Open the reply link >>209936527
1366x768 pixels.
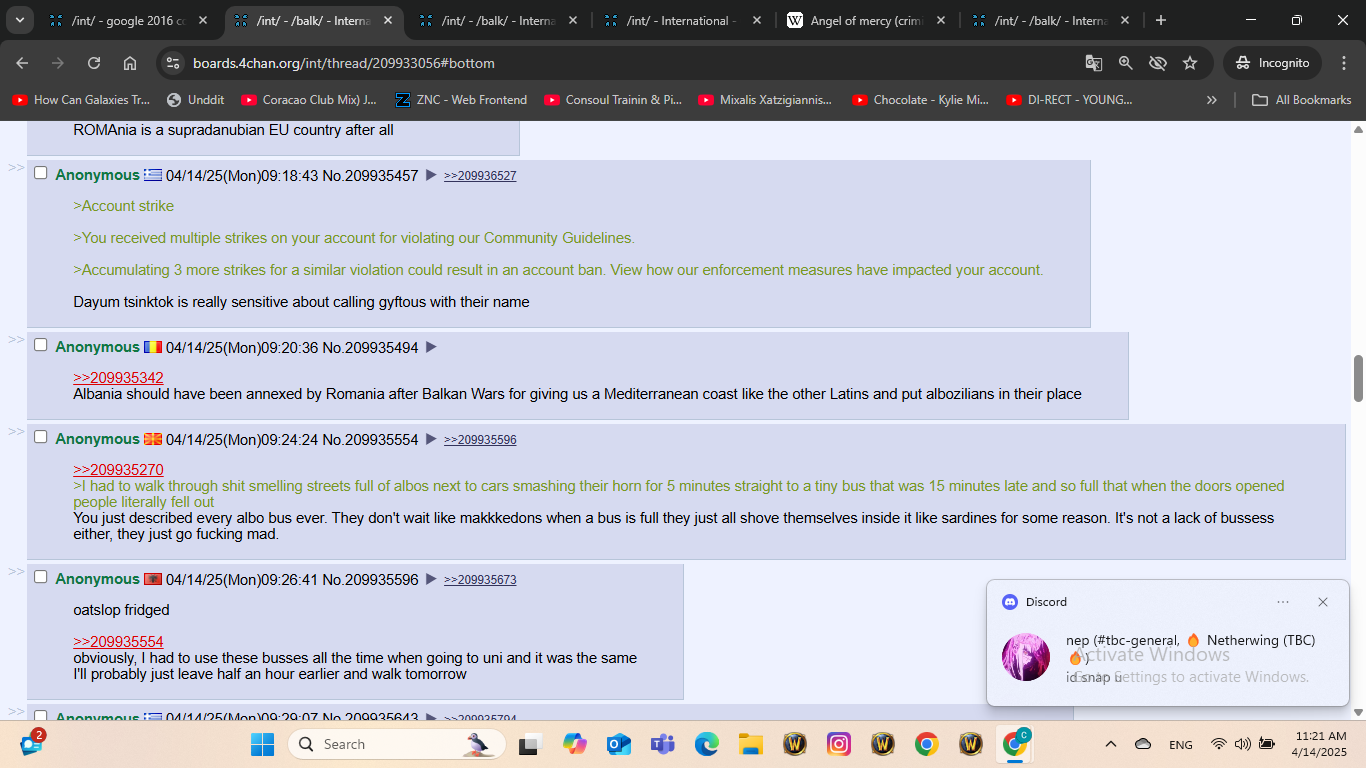tap(480, 176)
